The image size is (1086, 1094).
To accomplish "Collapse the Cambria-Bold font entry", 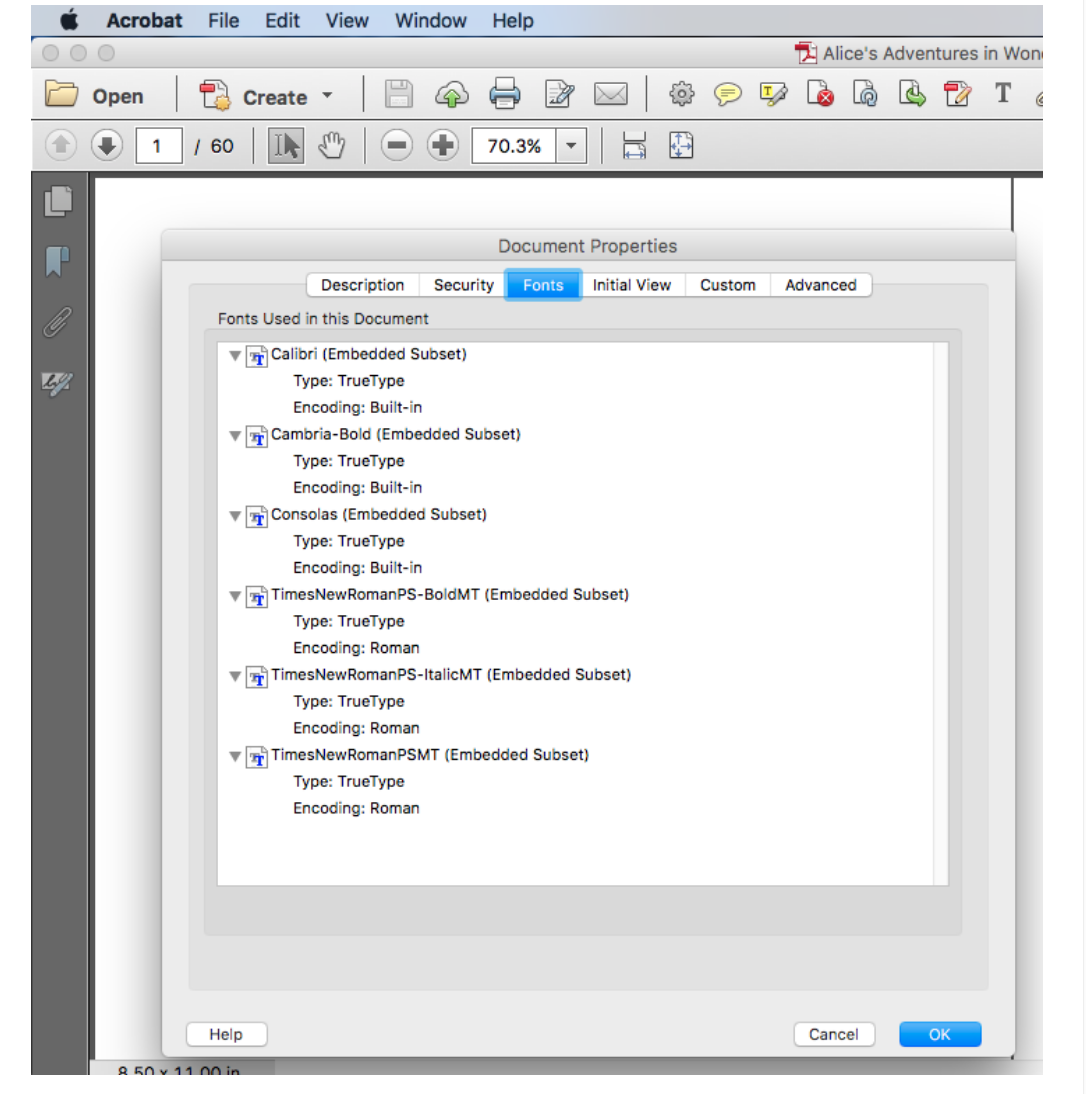I will coord(235,436).
